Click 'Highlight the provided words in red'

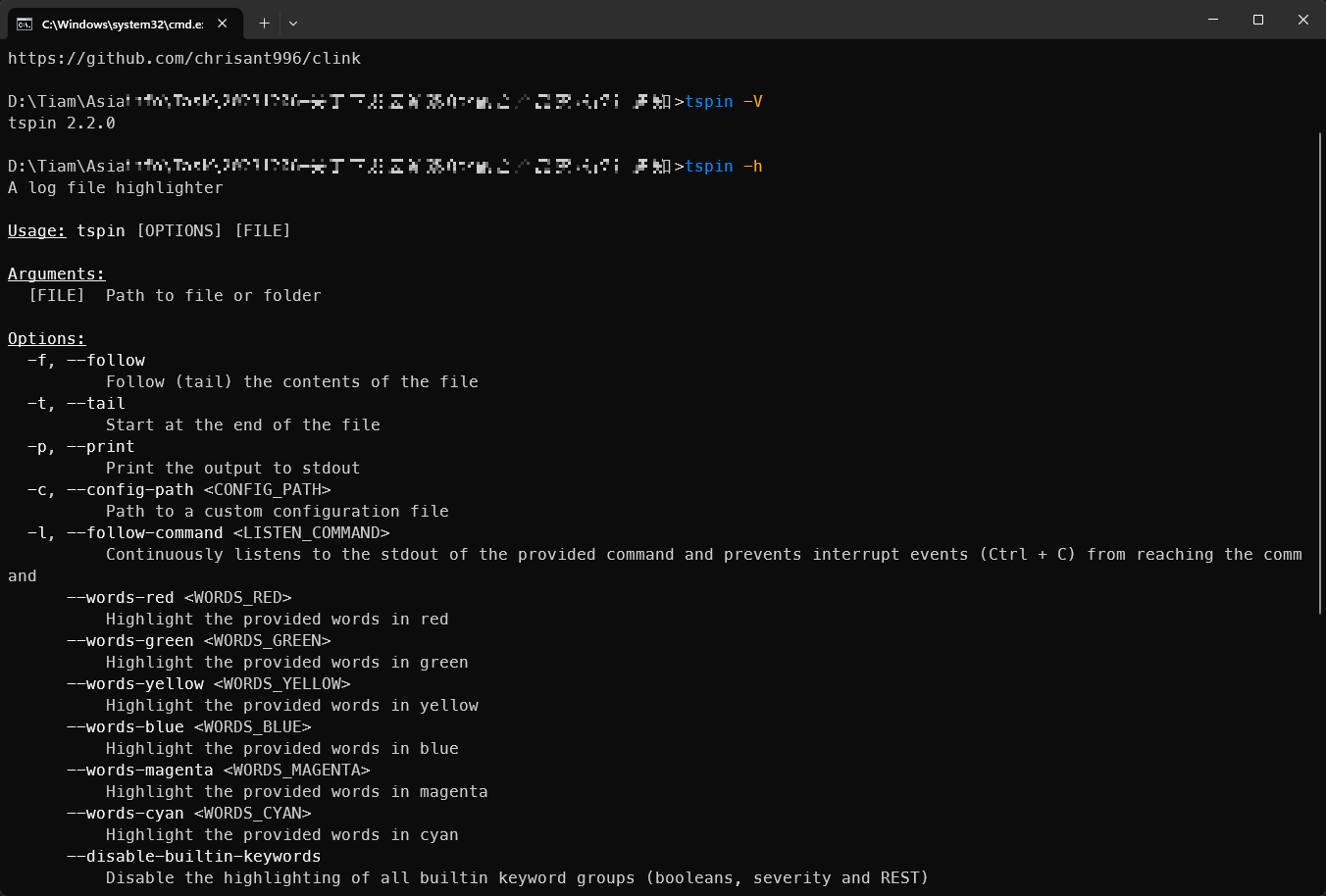pyautogui.click(x=278, y=619)
